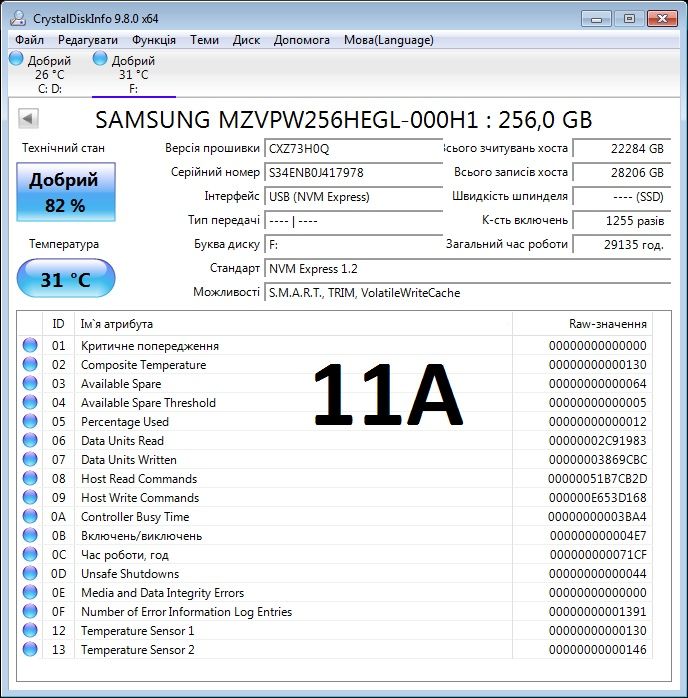
Task: Select the Percentage Used attribute name
Action: coord(125,422)
